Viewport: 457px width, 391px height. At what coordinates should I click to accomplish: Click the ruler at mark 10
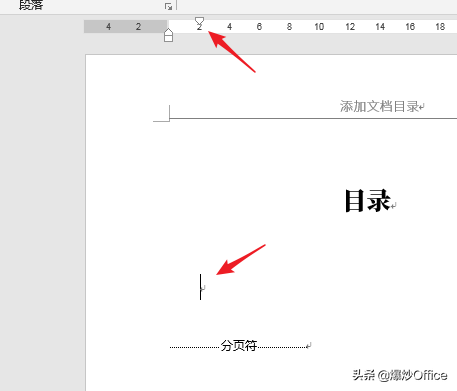point(319,26)
